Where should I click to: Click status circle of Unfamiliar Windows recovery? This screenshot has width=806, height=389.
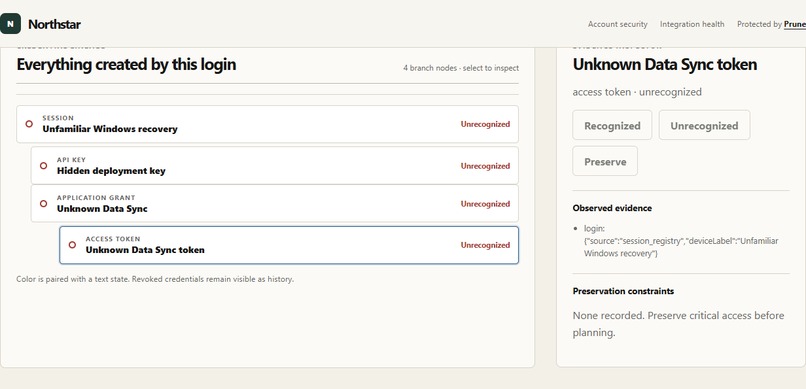[29, 124]
